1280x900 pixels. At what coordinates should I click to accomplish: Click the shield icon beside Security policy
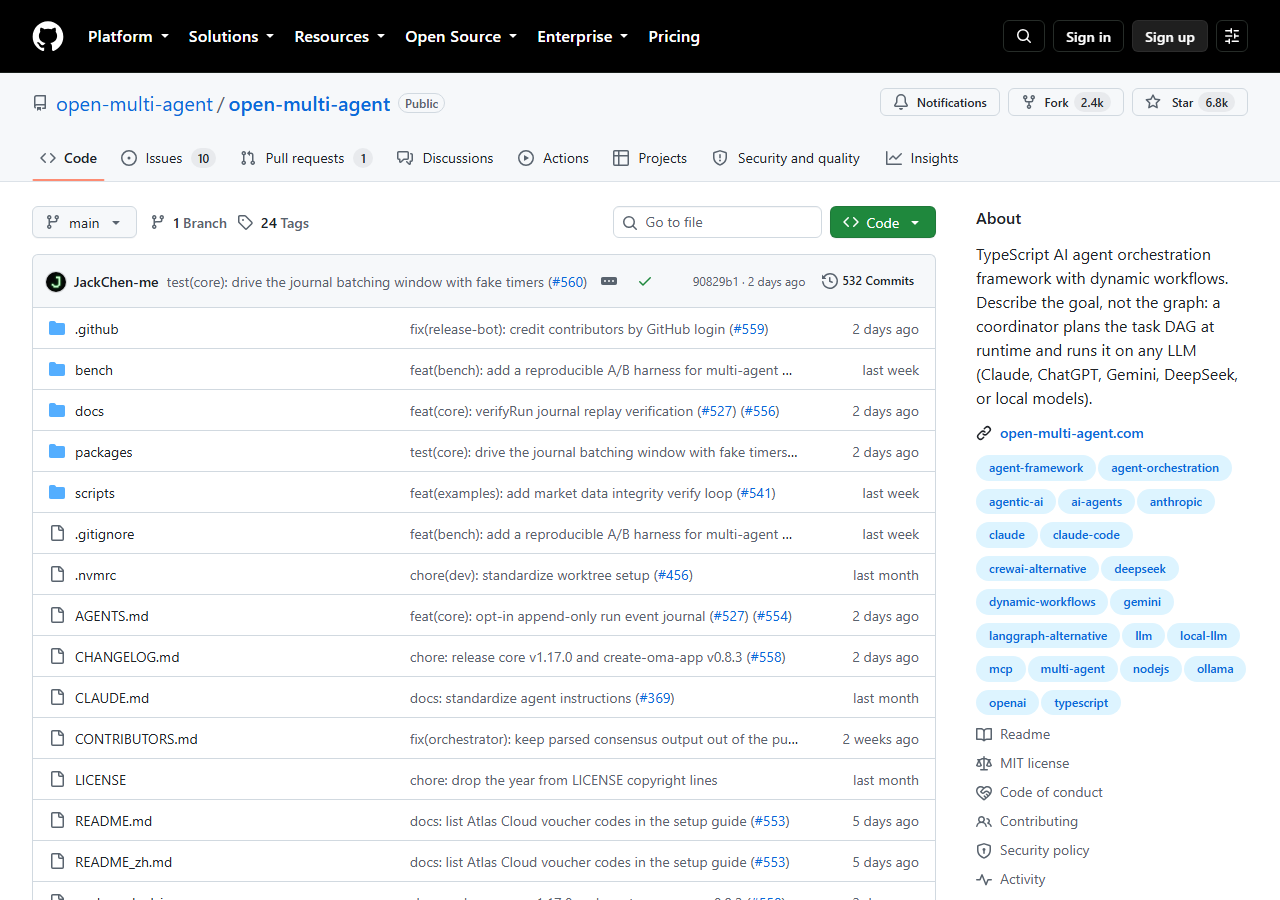pyautogui.click(x=984, y=850)
